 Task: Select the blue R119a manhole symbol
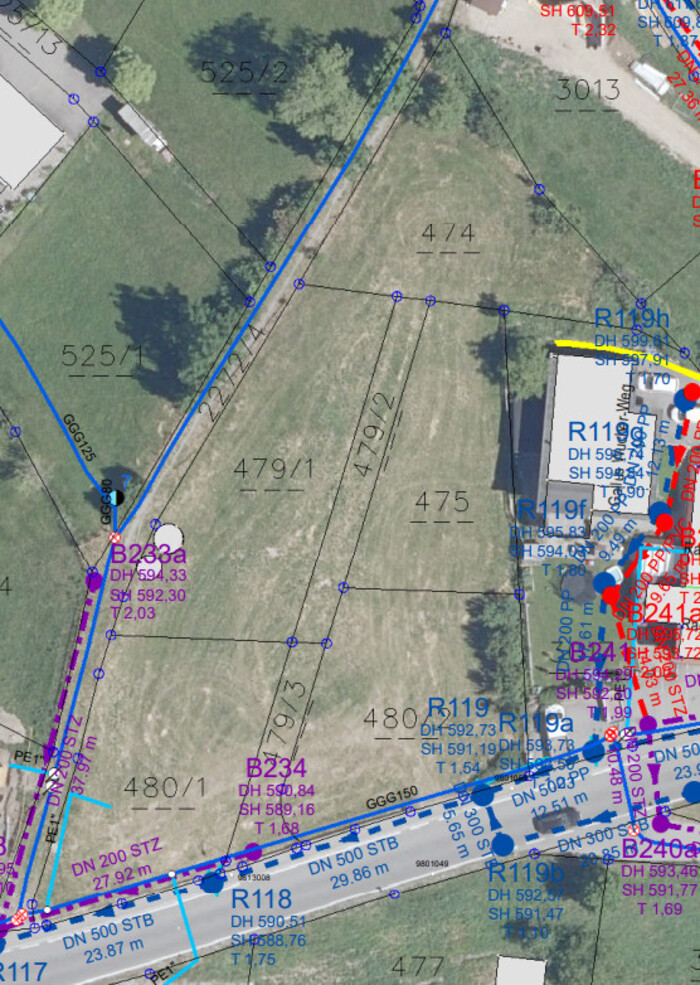coord(595,749)
